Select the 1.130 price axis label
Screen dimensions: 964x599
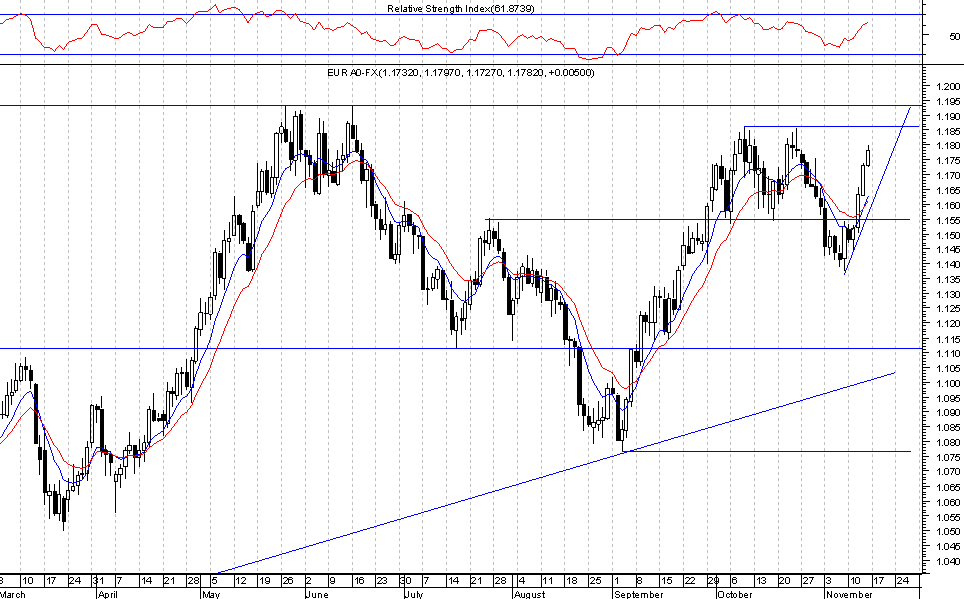tap(948, 294)
